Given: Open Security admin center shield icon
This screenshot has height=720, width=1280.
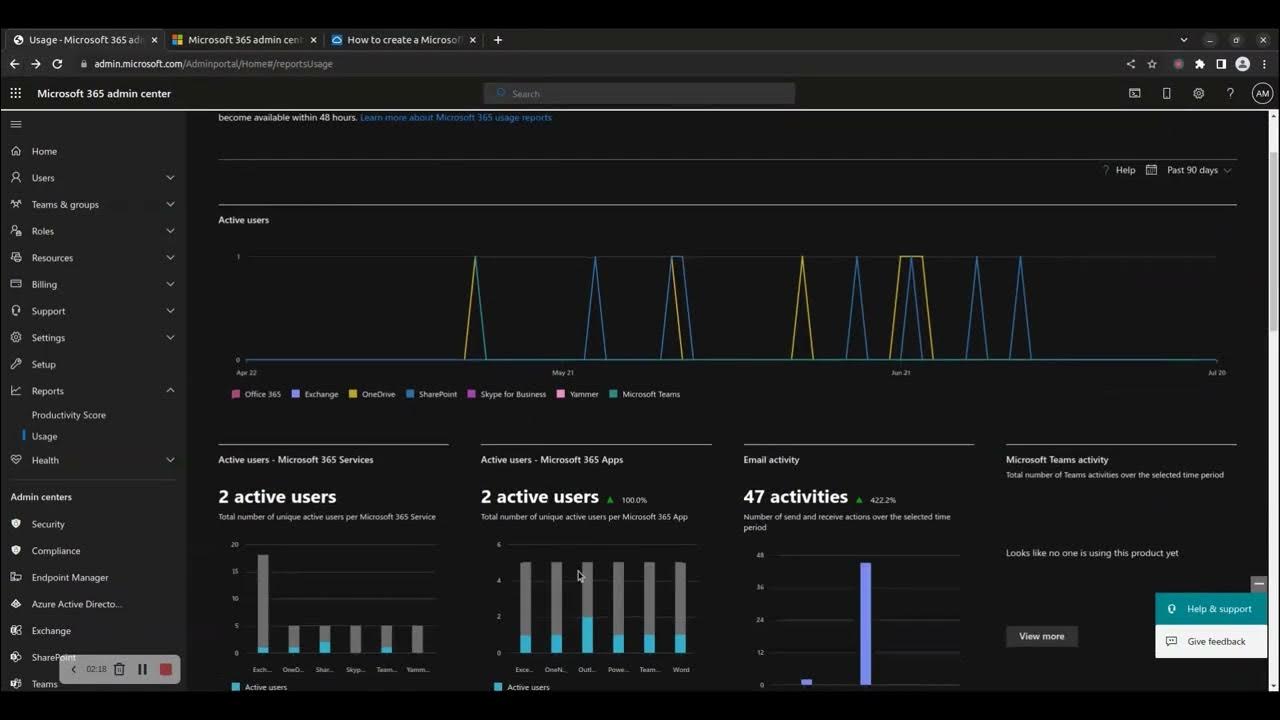Looking at the screenshot, I should point(16,524).
